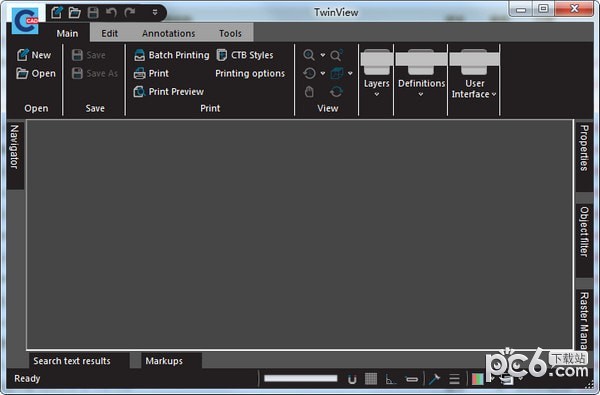Select the pan hand tool
600x395 pixels.
[309, 92]
